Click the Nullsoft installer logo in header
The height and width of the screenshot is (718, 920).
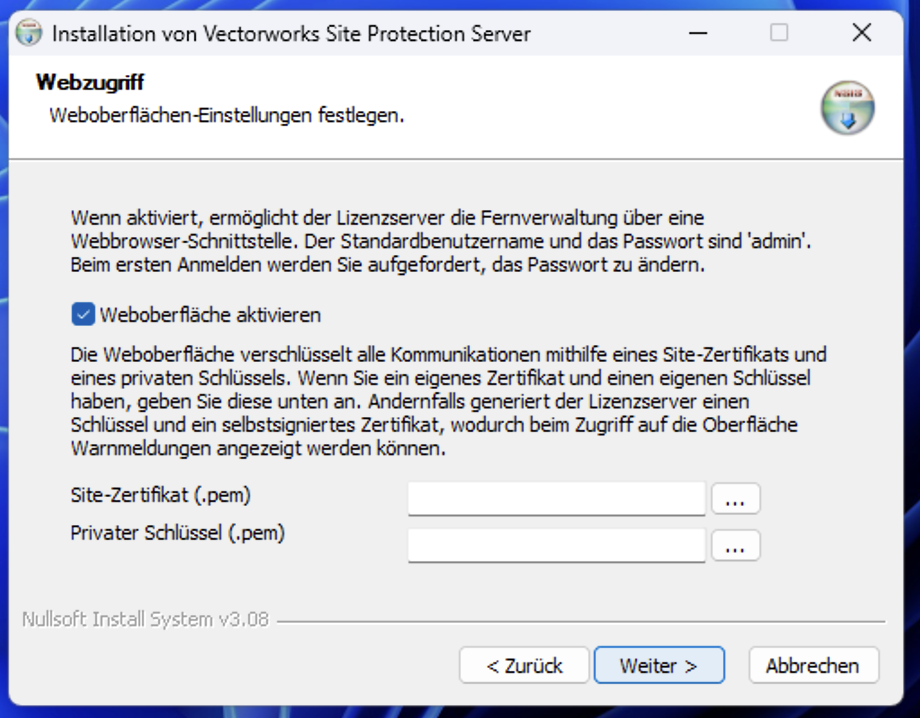pos(847,108)
